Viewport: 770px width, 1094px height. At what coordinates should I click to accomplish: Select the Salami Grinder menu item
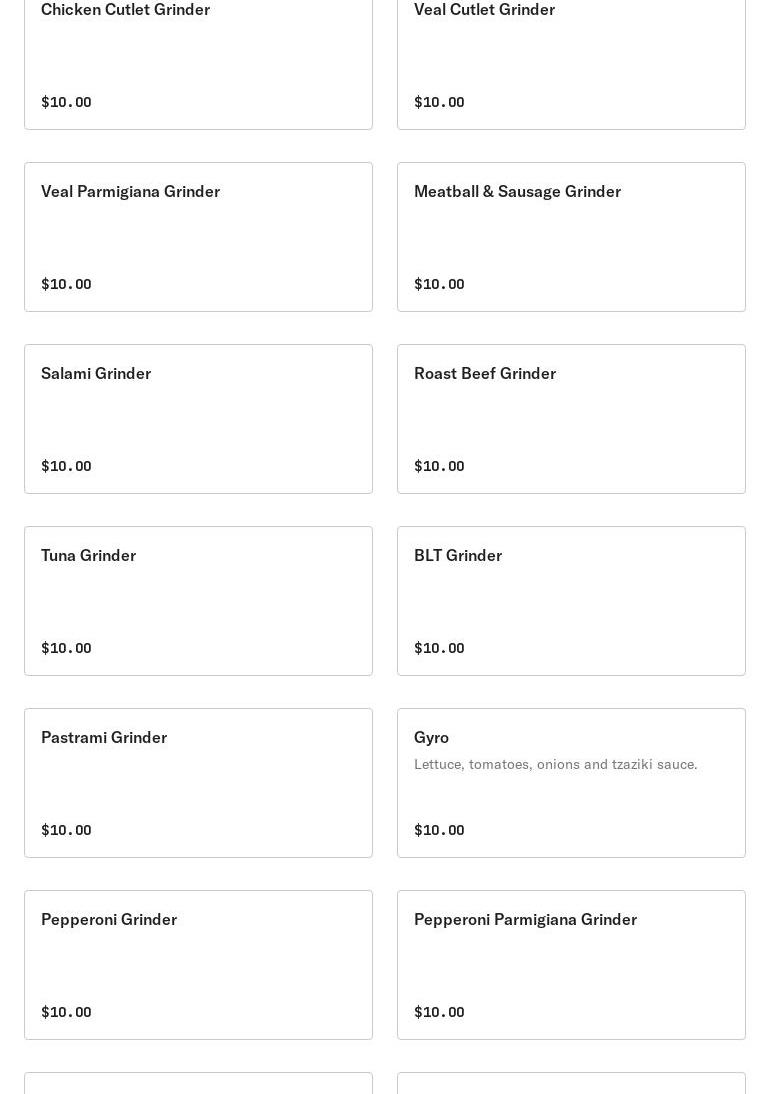click(198, 418)
